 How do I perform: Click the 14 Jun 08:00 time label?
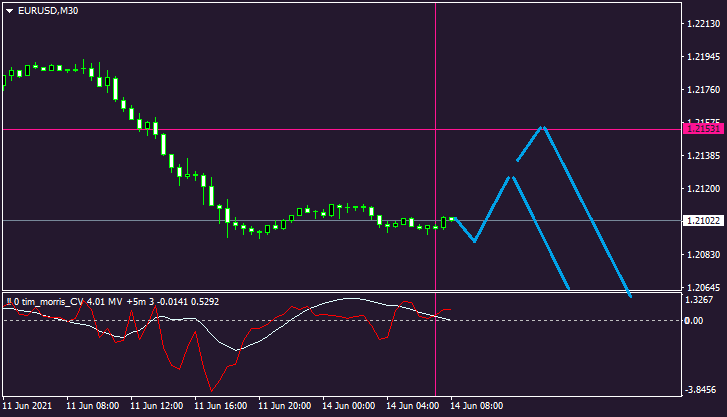(x=476, y=407)
